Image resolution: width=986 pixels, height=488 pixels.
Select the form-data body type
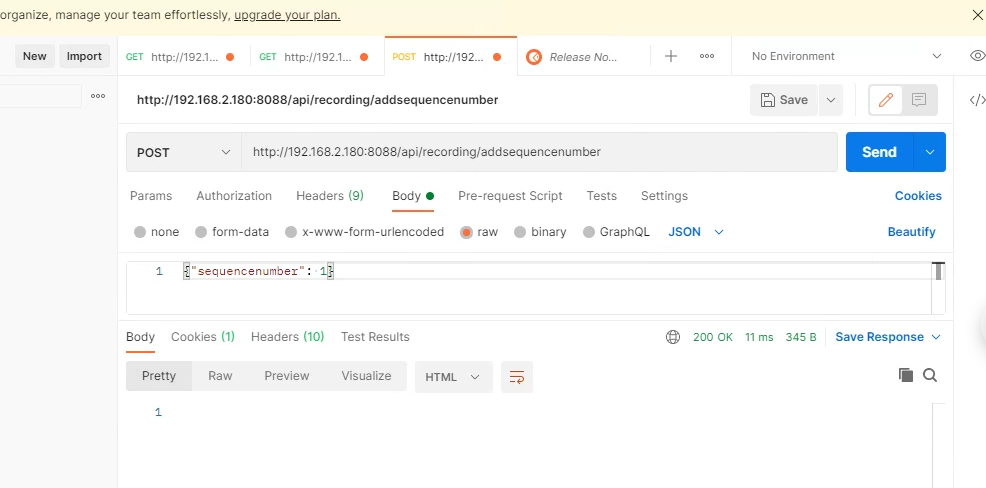(x=232, y=232)
